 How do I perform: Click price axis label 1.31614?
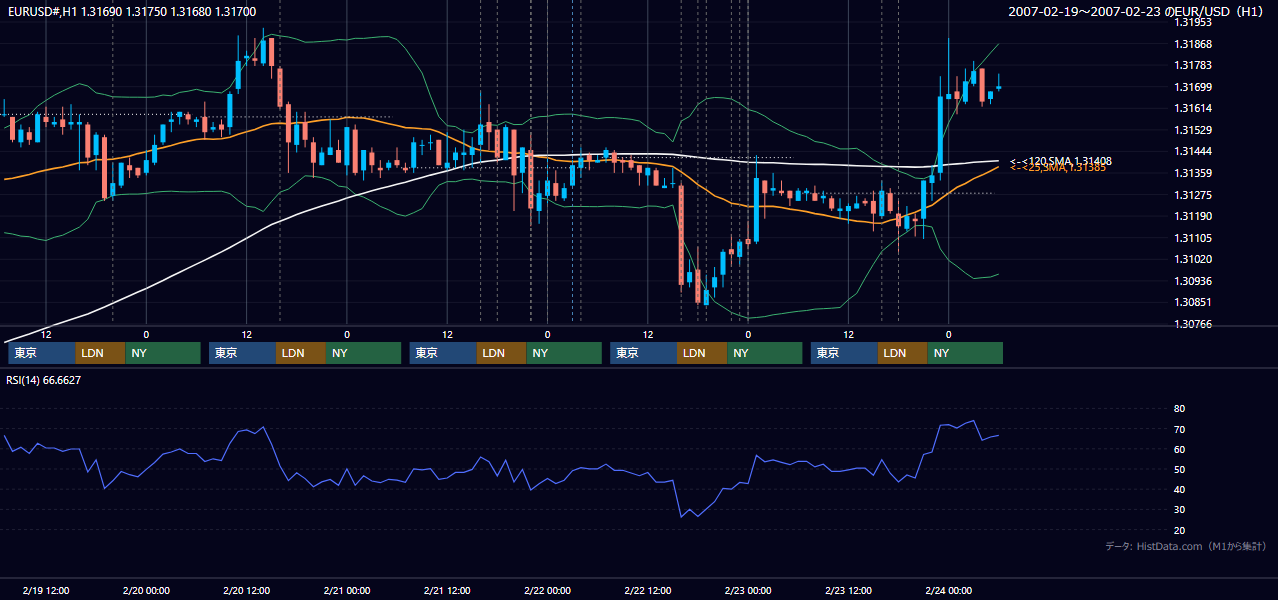click(x=1193, y=108)
